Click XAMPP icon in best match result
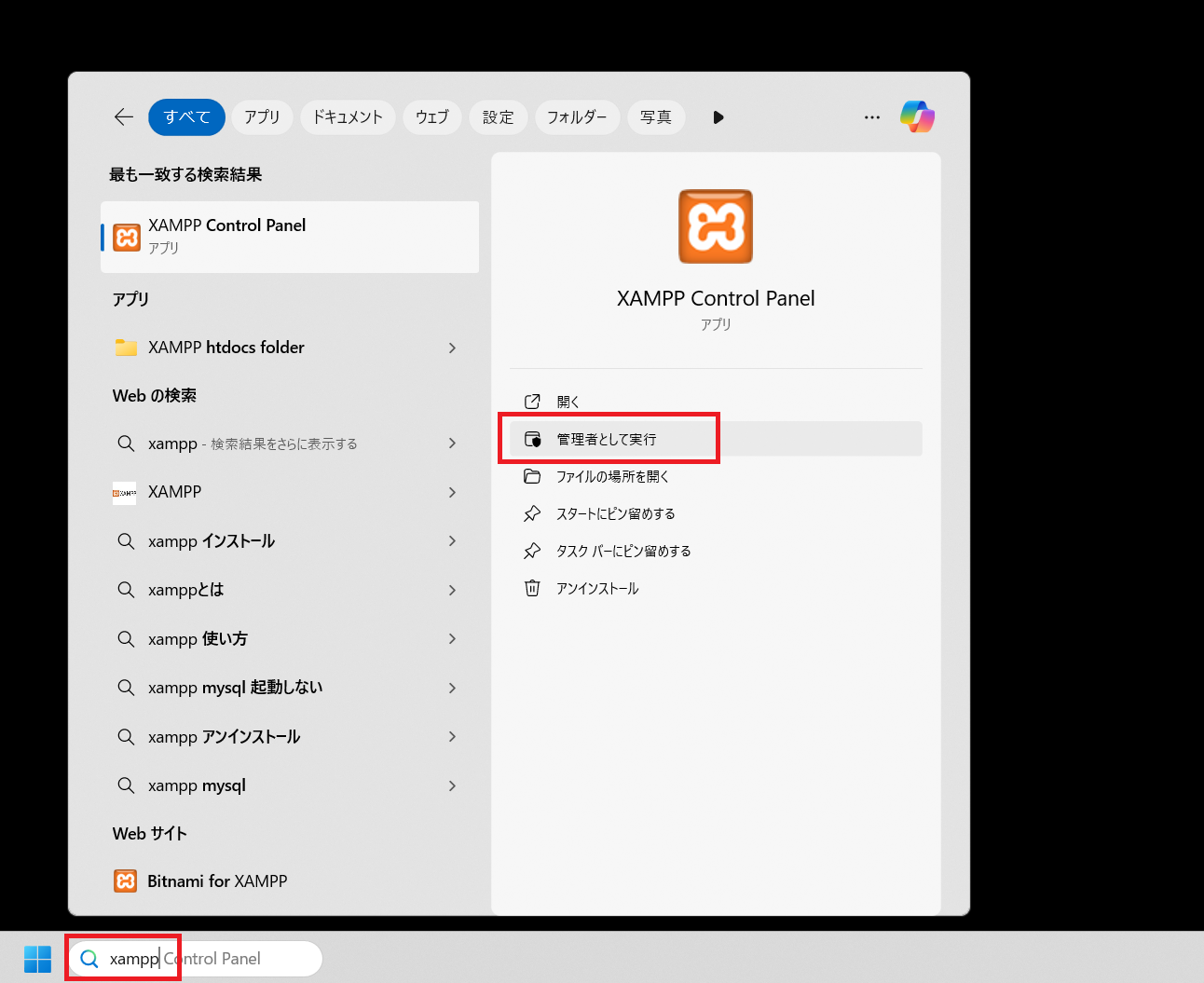 pyautogui.click(x=127, y=237)
